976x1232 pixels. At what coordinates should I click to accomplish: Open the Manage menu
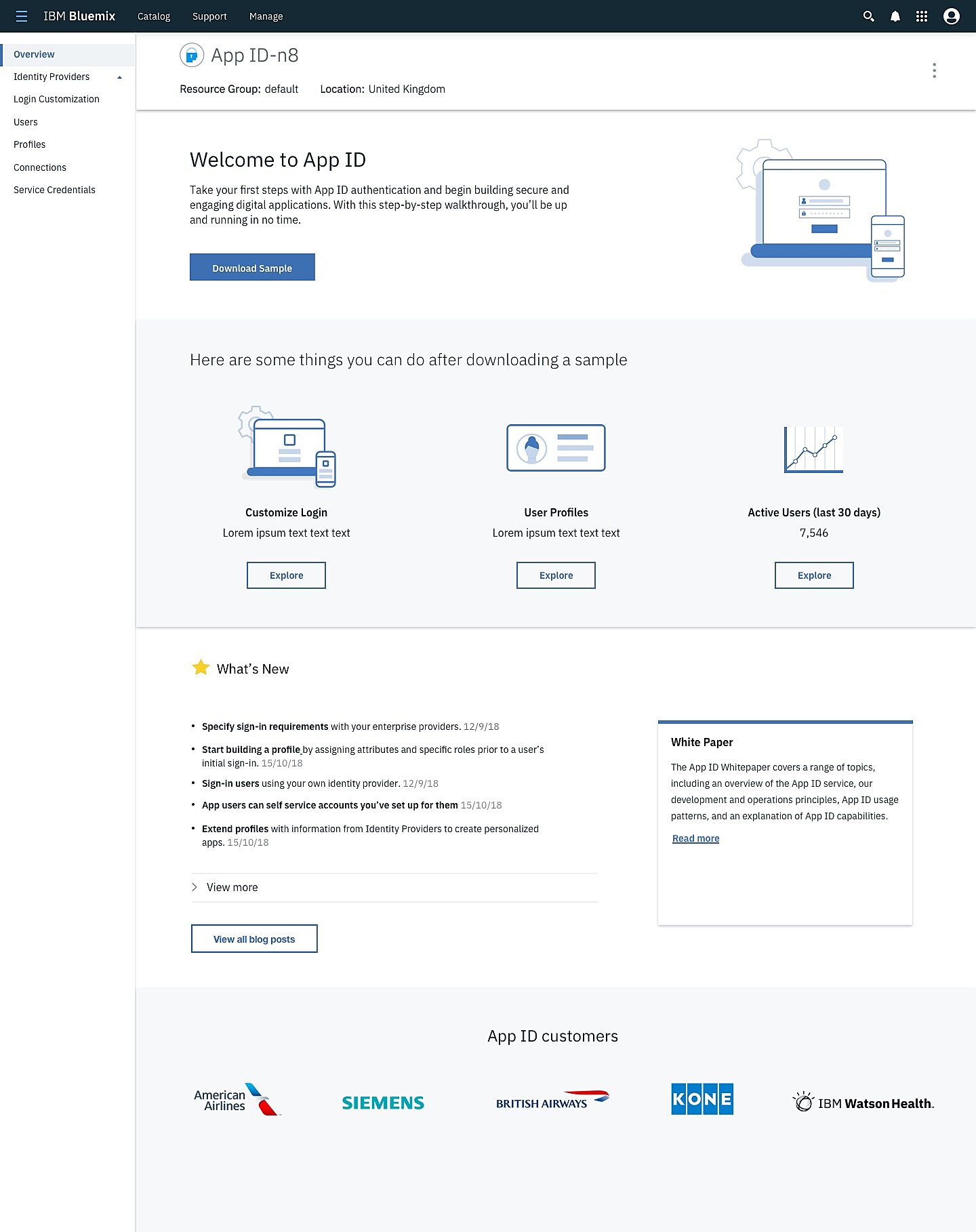tap(266, 16)
